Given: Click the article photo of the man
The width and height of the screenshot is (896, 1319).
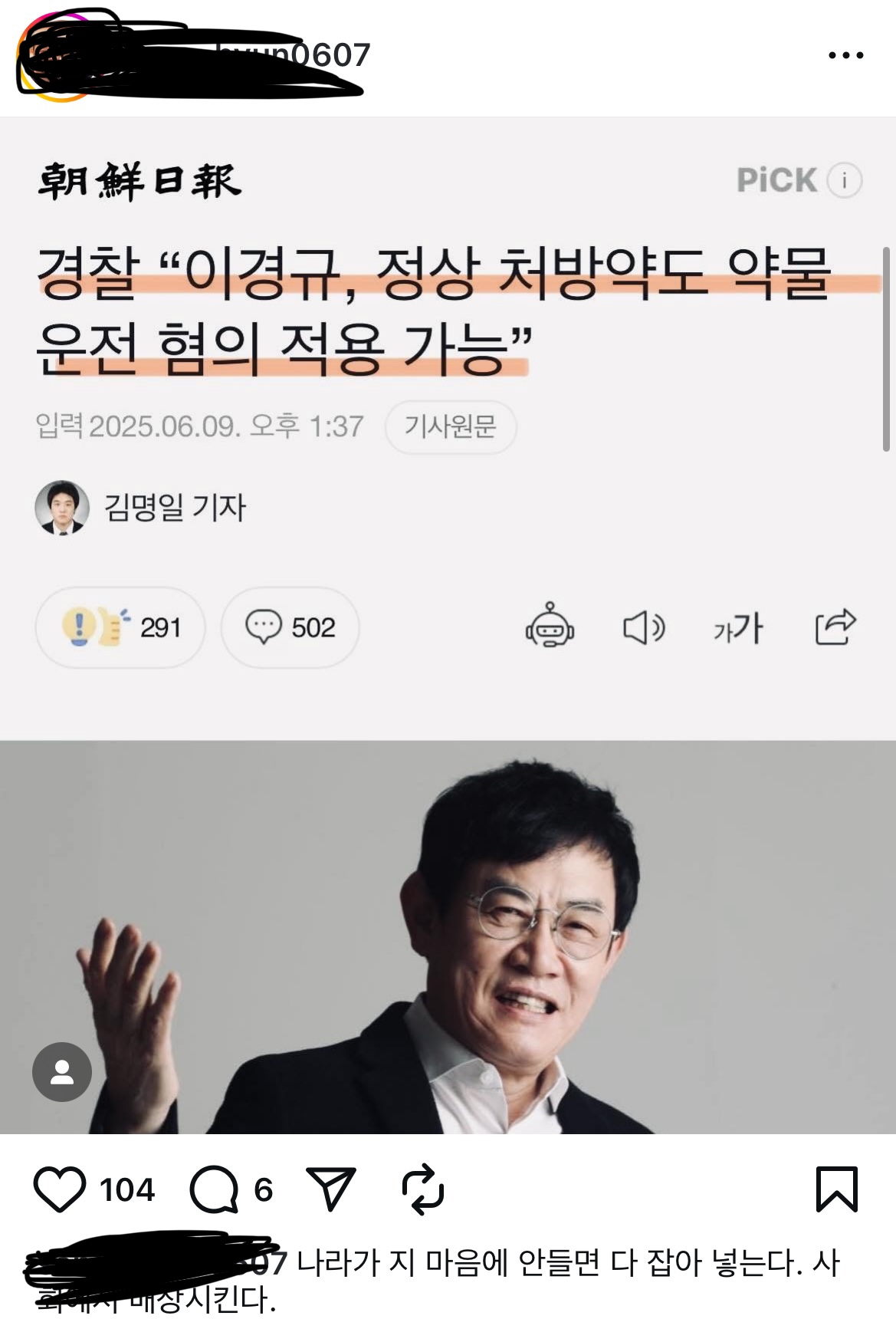Looking at the screenshot, I should click(x=448, y=936).
